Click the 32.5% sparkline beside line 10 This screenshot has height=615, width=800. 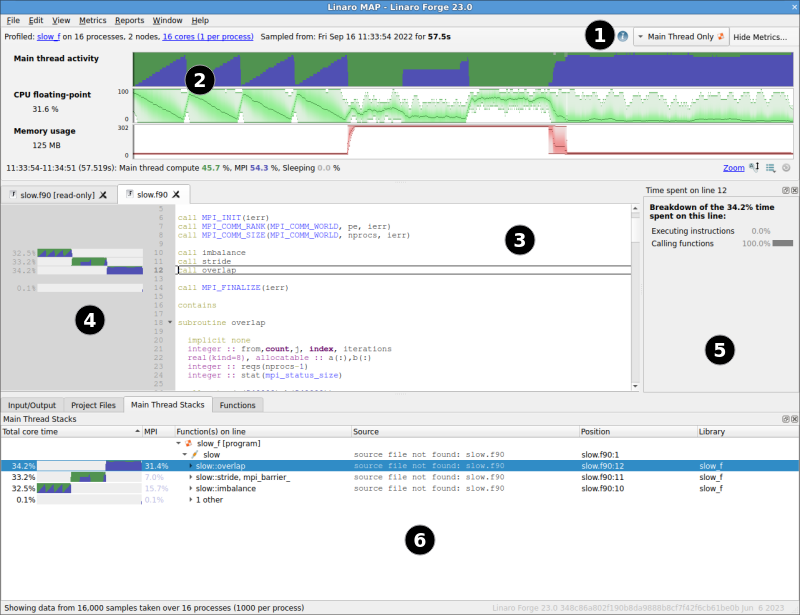tap(90, 253)
